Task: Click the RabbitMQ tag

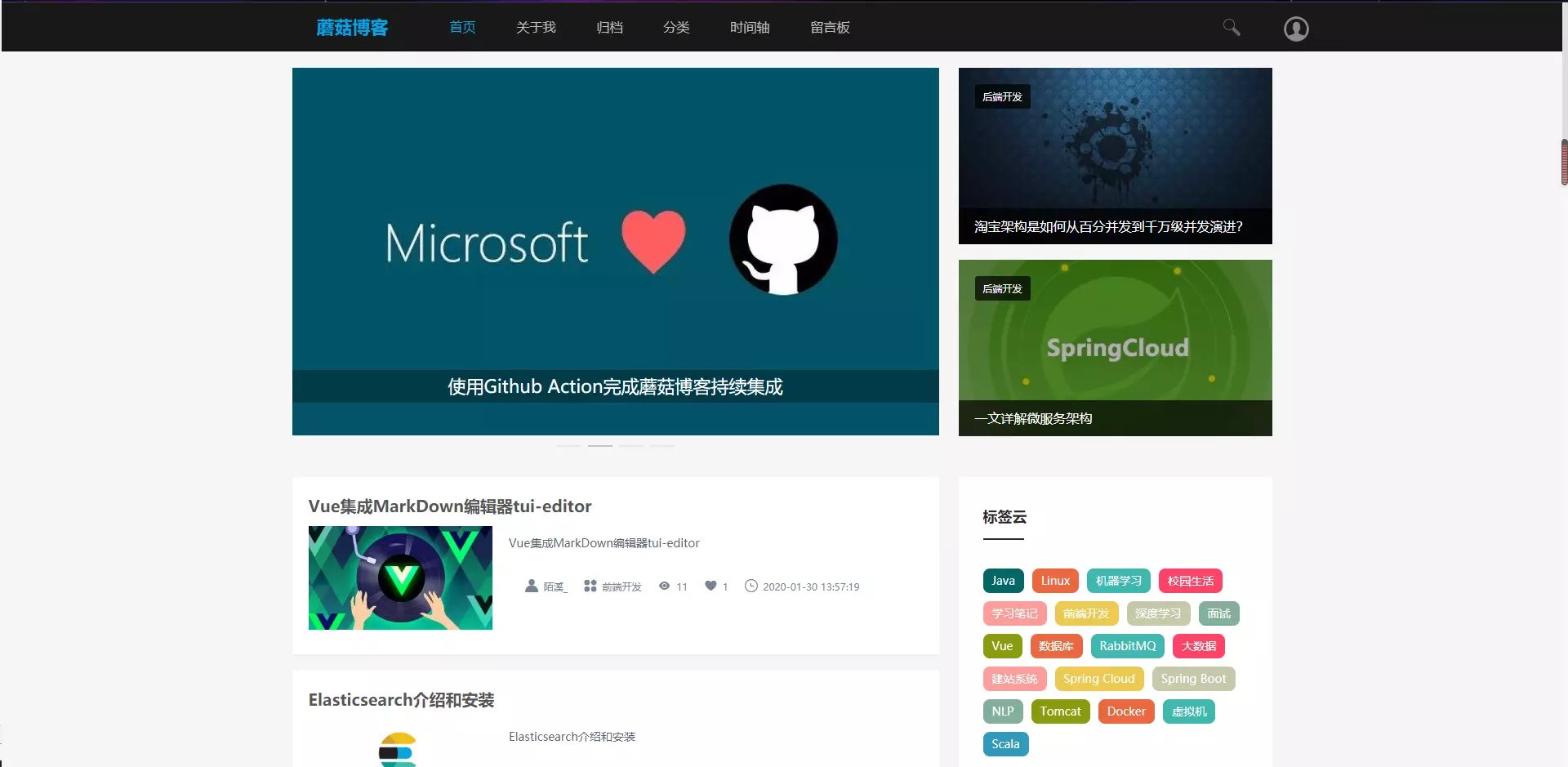Action: coord(1127,646)
